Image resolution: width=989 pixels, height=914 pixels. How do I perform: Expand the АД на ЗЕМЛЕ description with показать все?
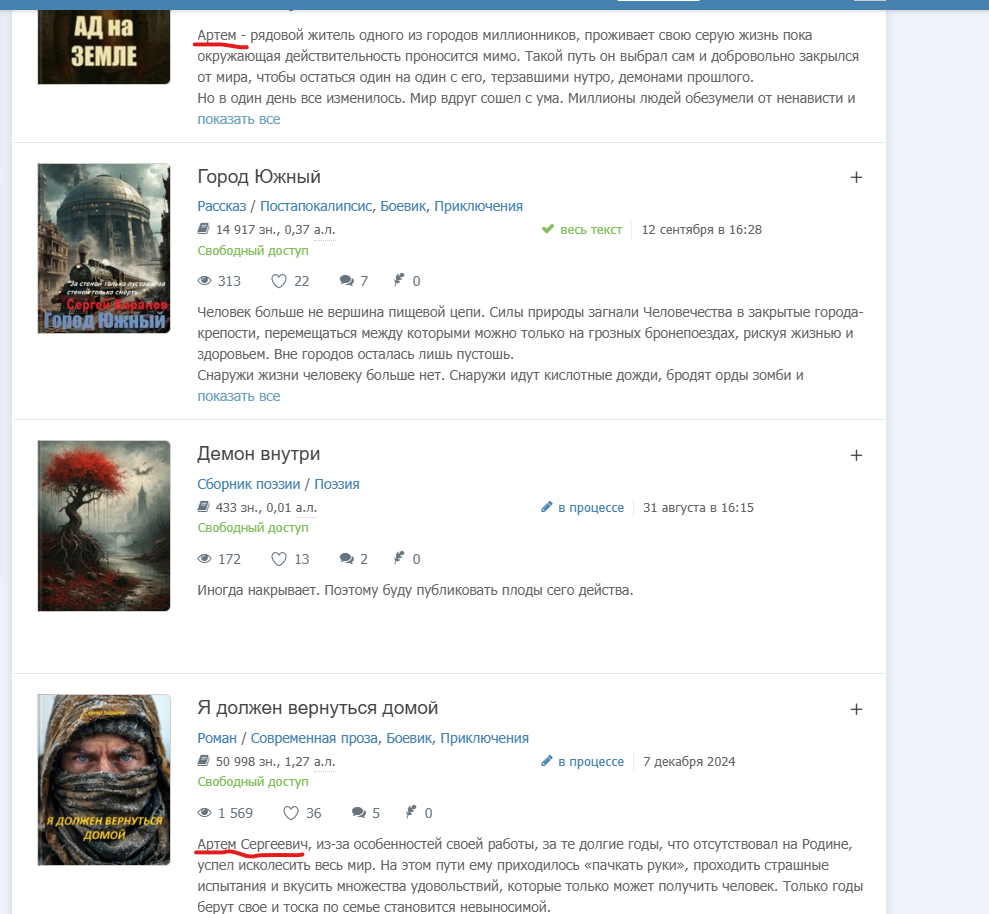pyautogui.click(x=238, y=119)
